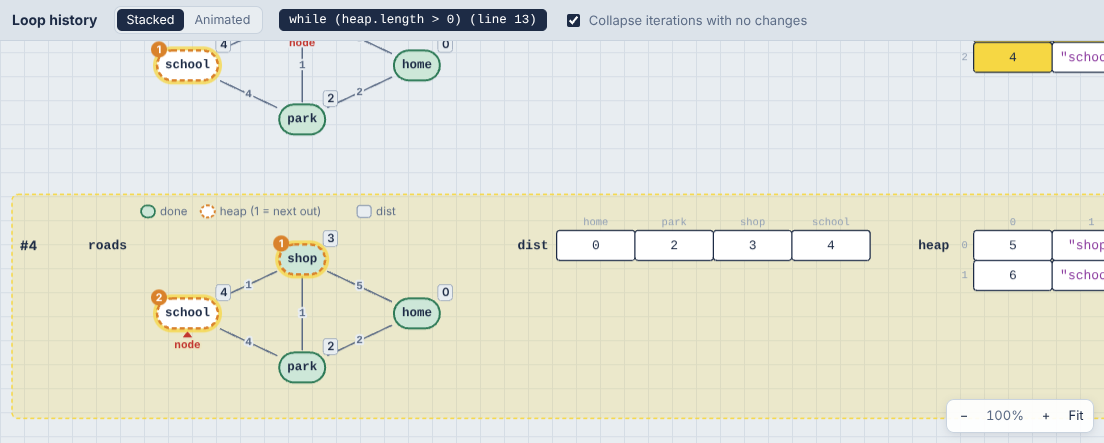Click edge weight 1 between #4 shop and school
1104x443 pixels.
249,285
